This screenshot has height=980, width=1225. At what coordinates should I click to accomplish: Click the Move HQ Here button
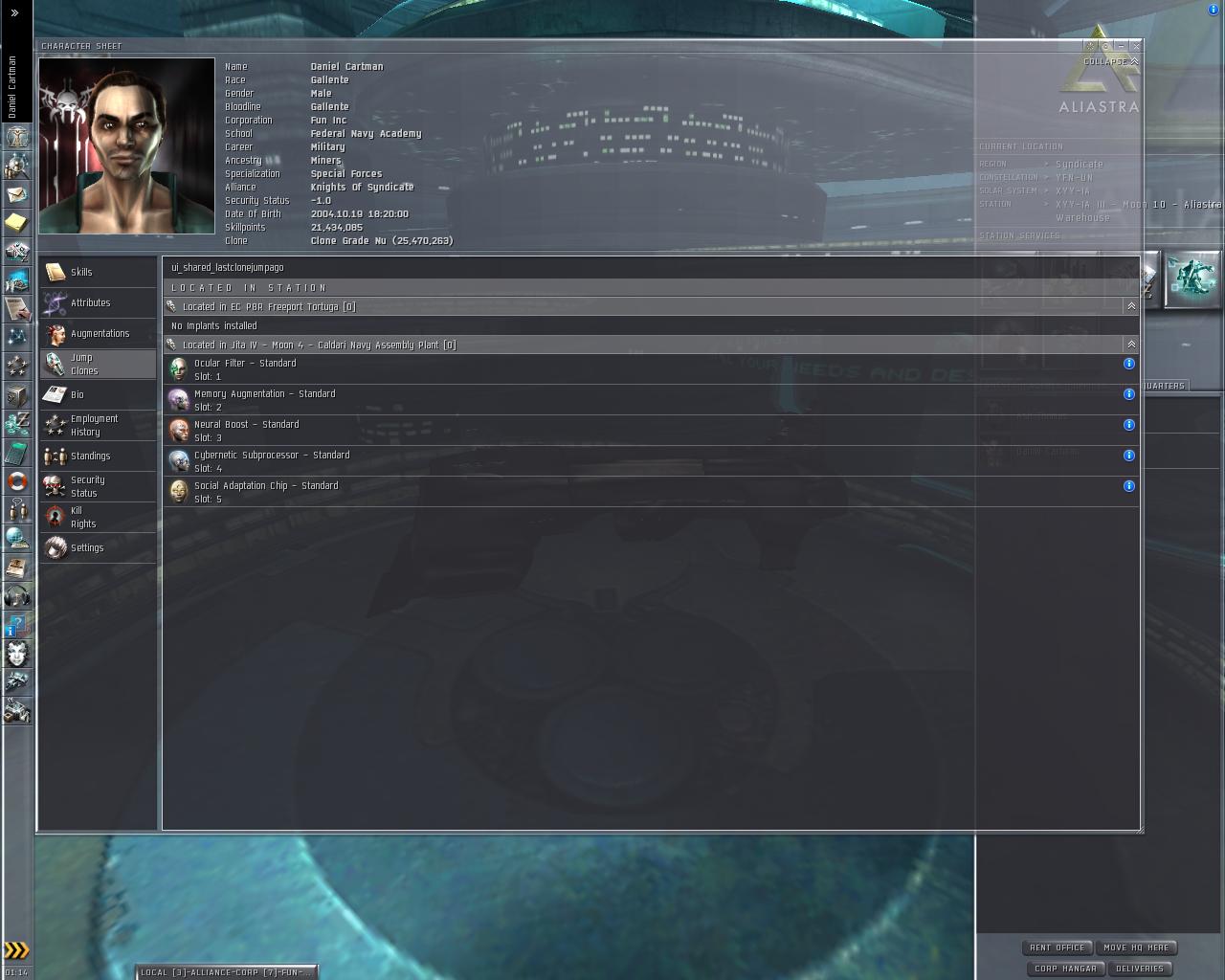point(1136,947)
